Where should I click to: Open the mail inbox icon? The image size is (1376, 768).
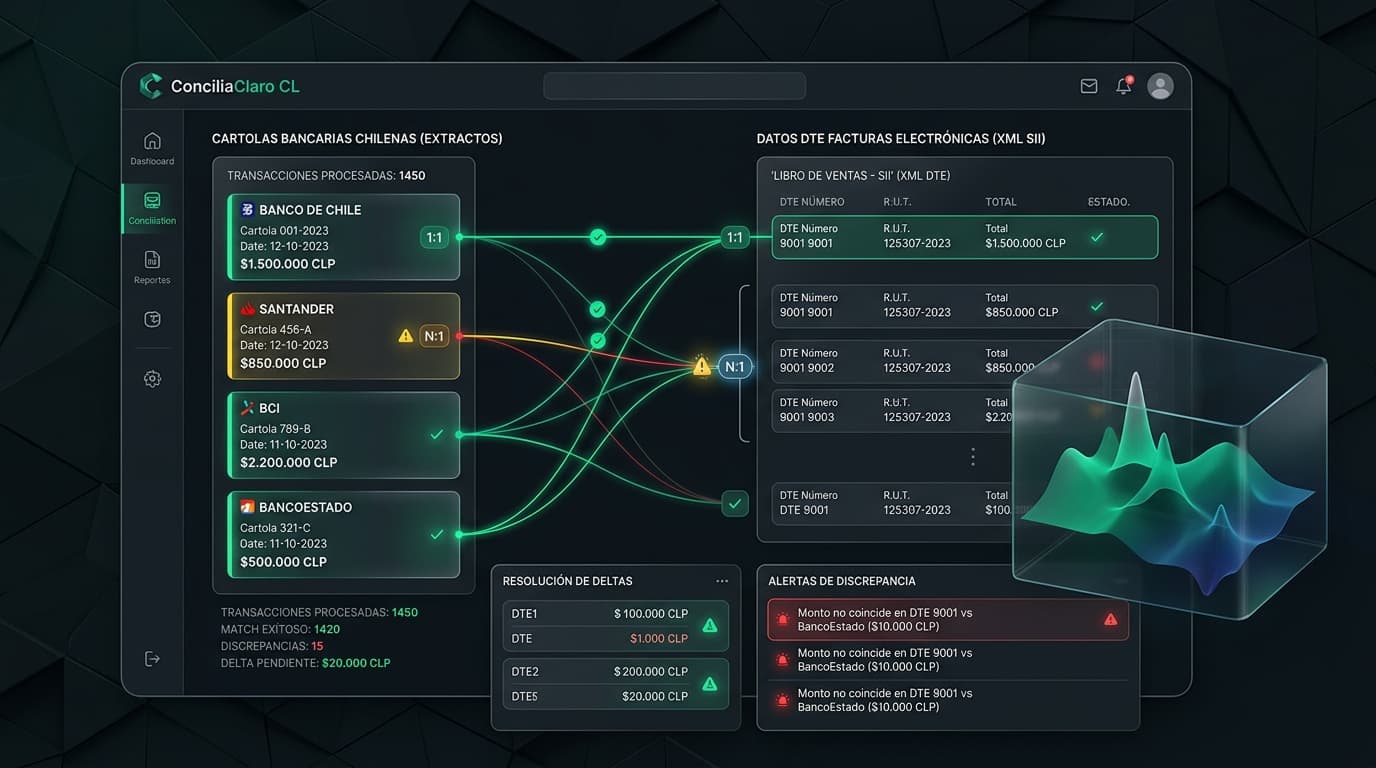[1089, 87]
